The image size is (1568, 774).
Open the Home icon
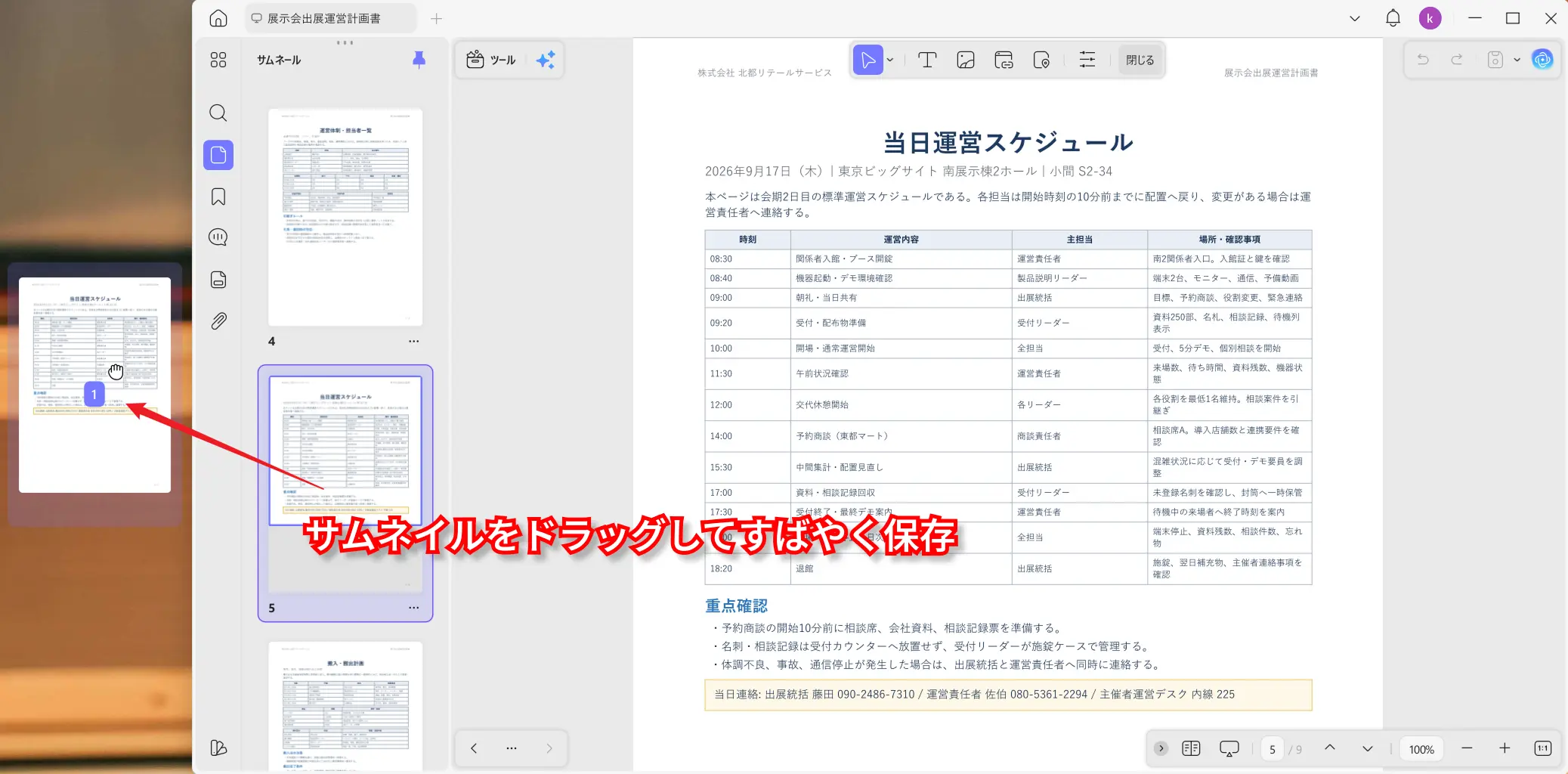[218, 18]
